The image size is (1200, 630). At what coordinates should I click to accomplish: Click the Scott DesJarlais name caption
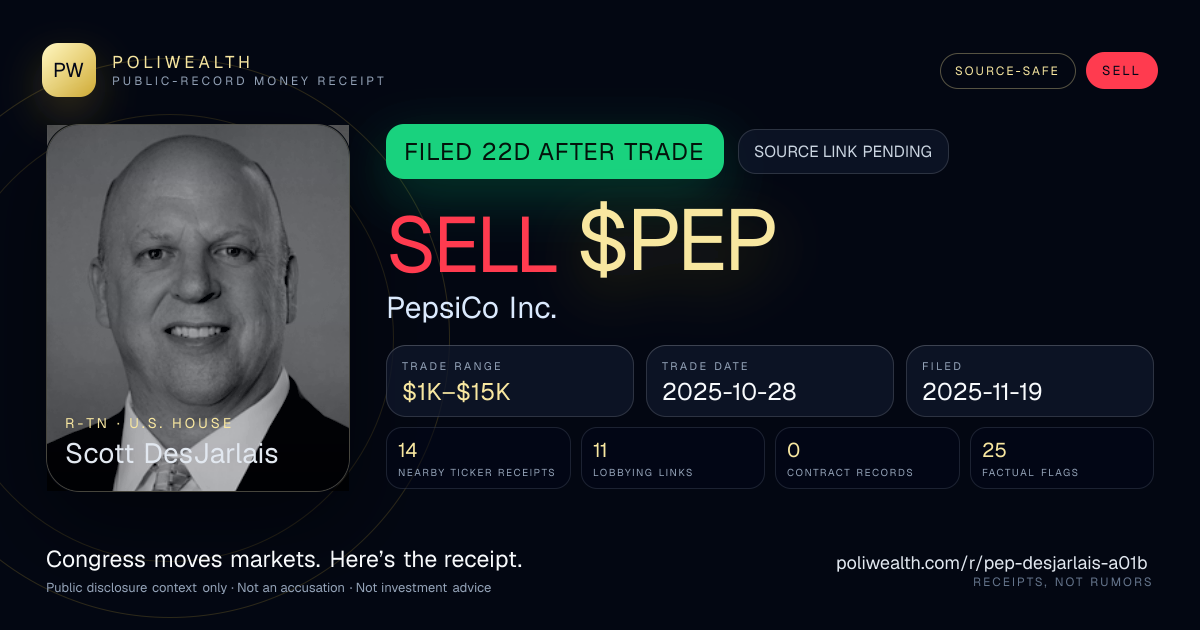point(172,453)
